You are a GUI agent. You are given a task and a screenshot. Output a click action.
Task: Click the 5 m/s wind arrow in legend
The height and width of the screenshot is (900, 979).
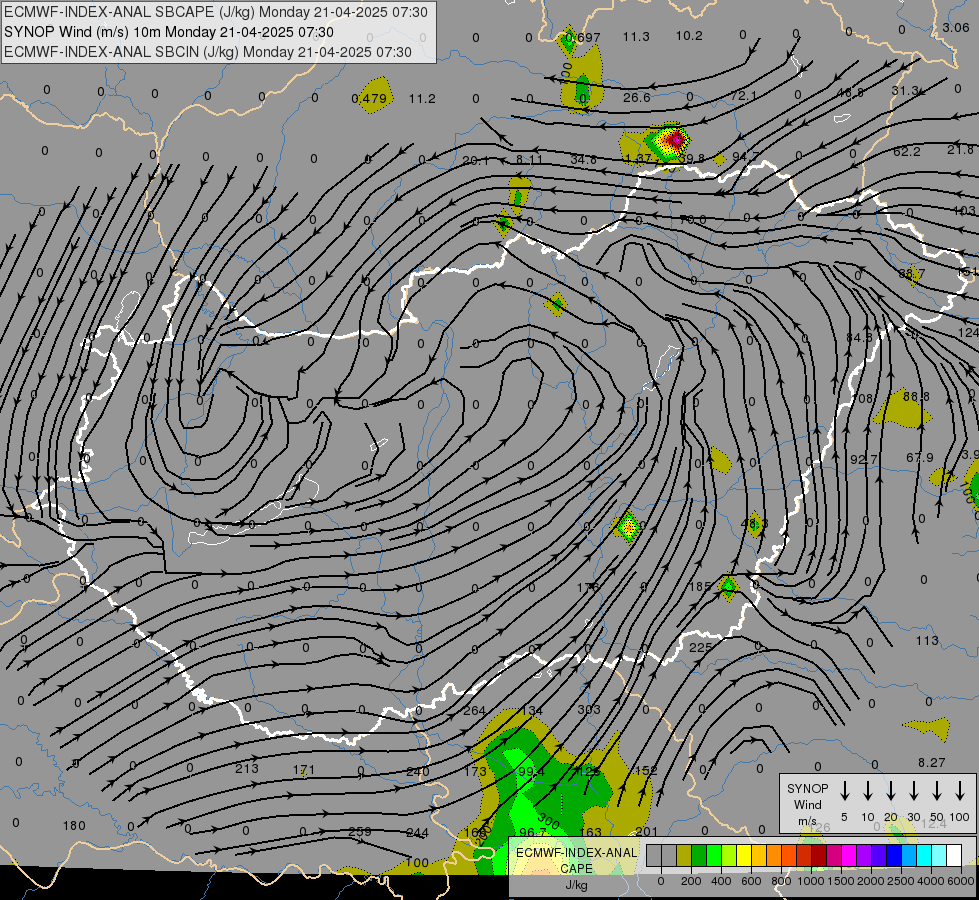[x=845, y=791]
